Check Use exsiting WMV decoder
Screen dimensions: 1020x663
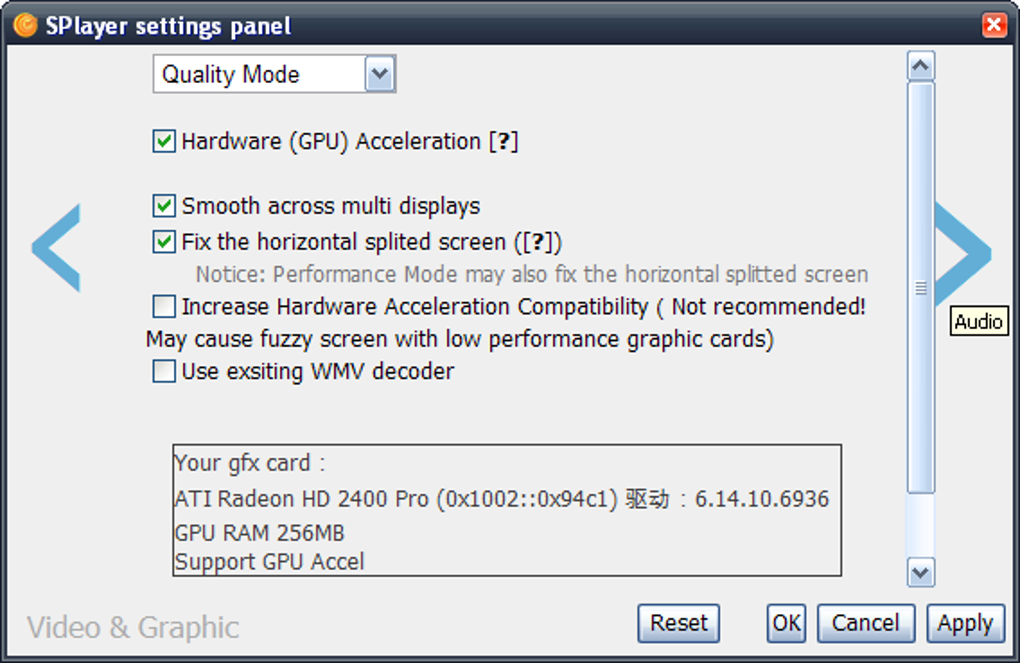click(x=164, y=372)
